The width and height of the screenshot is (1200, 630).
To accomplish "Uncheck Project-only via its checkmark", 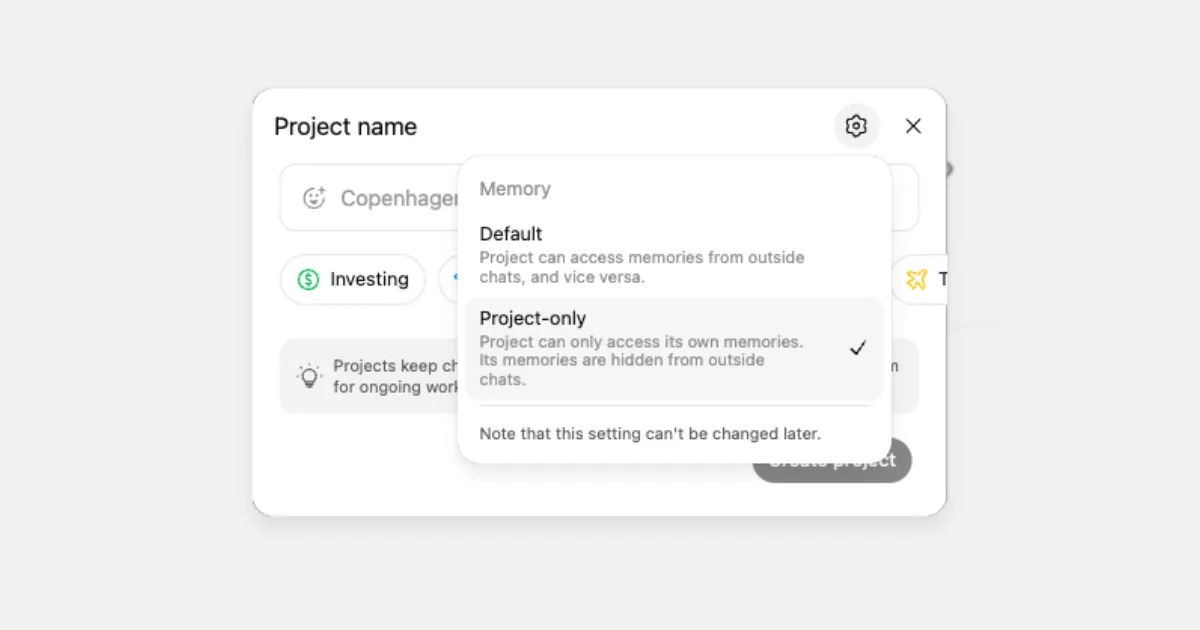I will pyautogui.click(x=858, y=347).
